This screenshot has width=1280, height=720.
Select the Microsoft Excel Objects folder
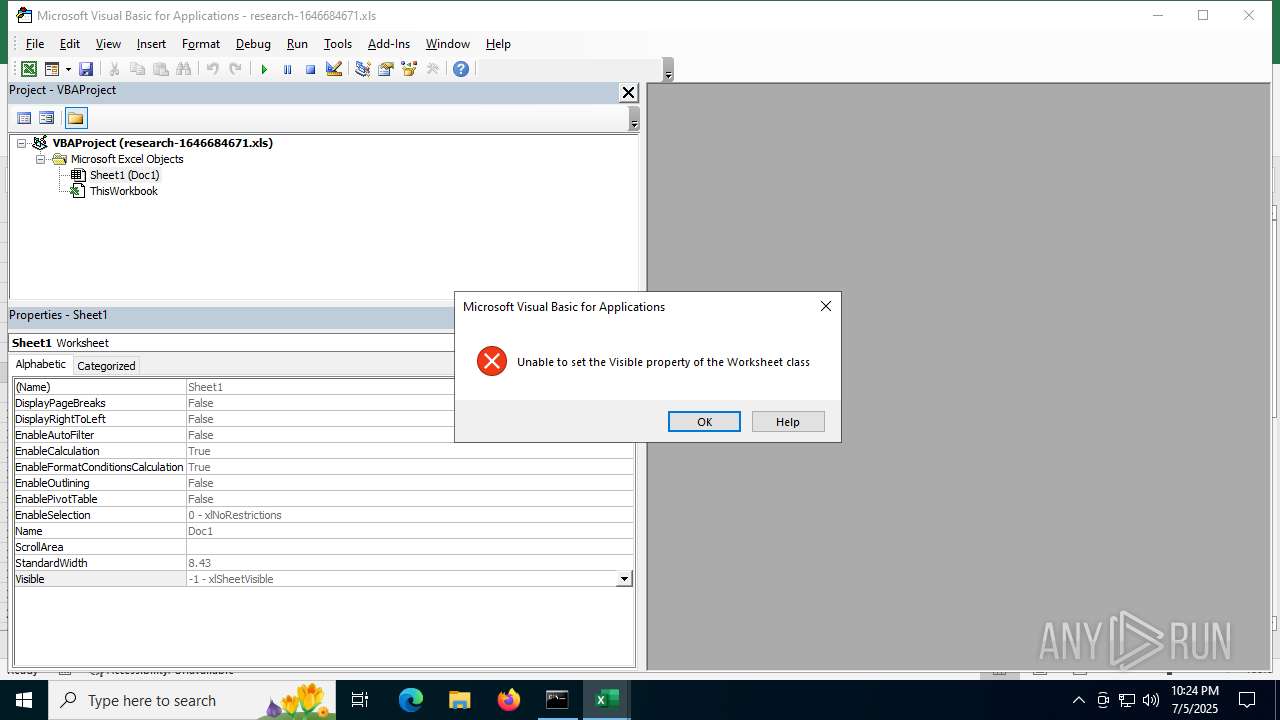(127, 159)
